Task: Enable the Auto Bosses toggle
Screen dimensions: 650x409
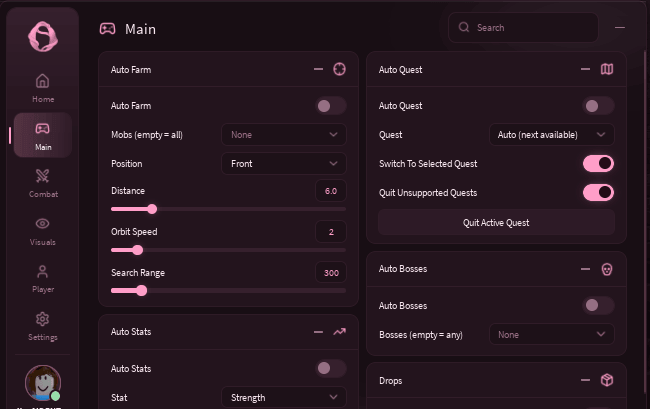Action: point(598,305)
